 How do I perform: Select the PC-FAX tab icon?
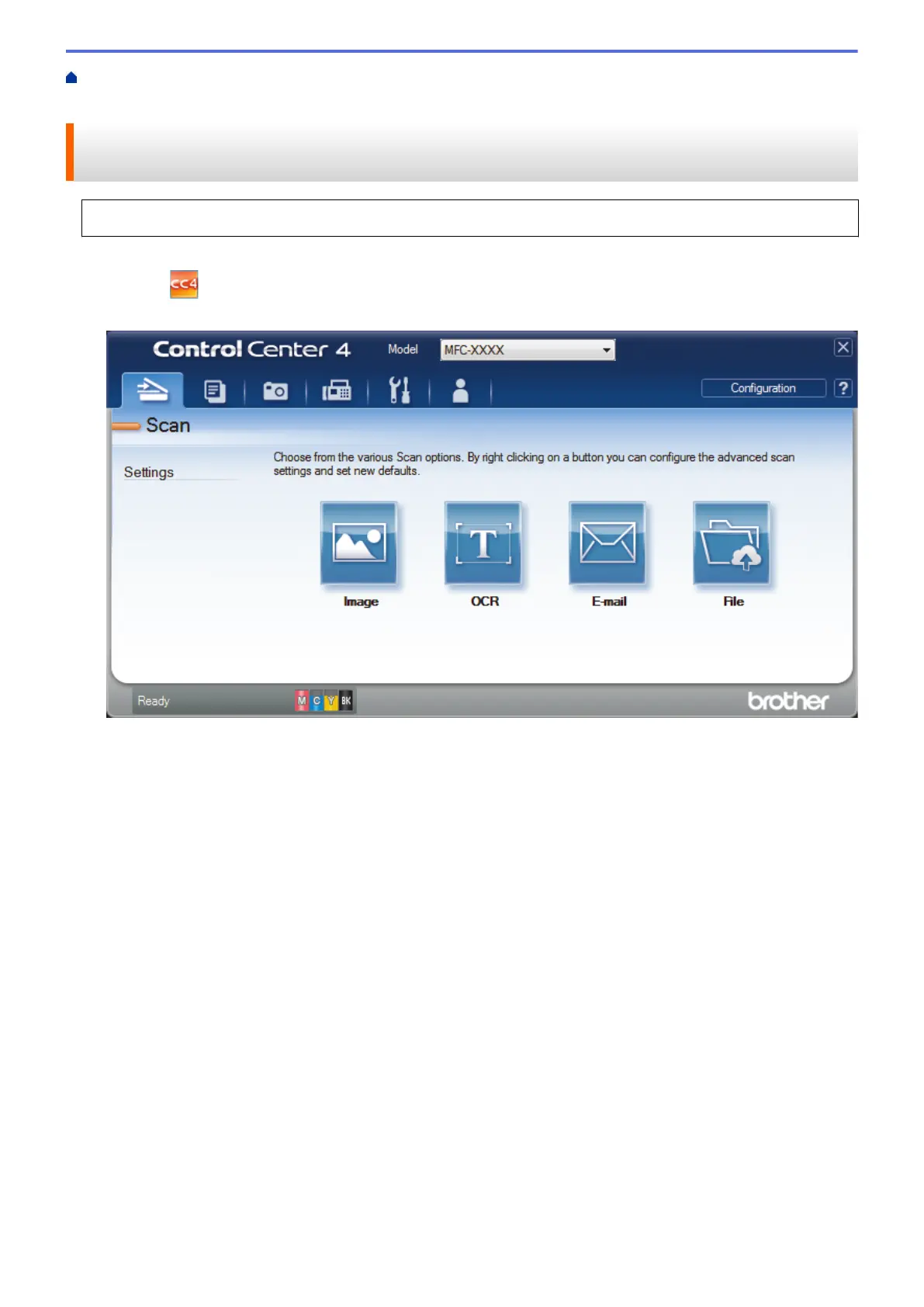(x=337, y=390)
